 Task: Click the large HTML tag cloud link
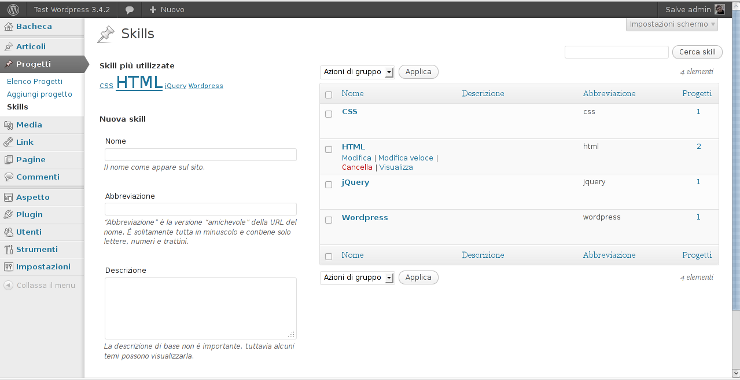(139, 82)
